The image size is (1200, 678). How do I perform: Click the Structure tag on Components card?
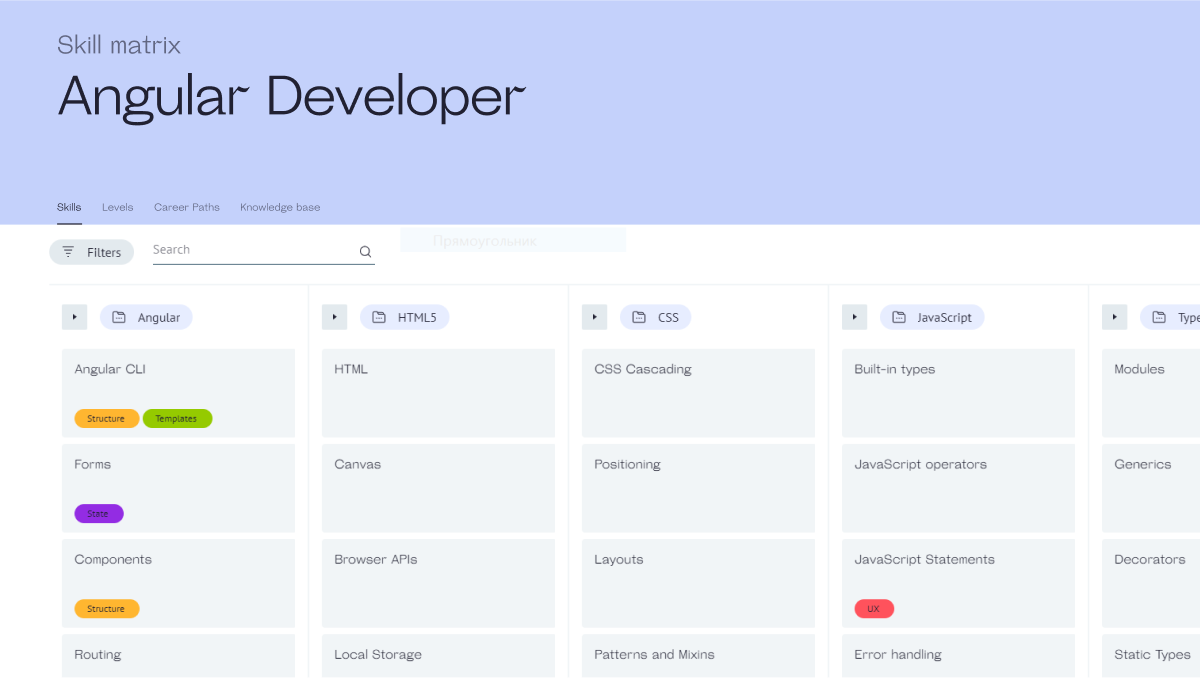[106, 609]
